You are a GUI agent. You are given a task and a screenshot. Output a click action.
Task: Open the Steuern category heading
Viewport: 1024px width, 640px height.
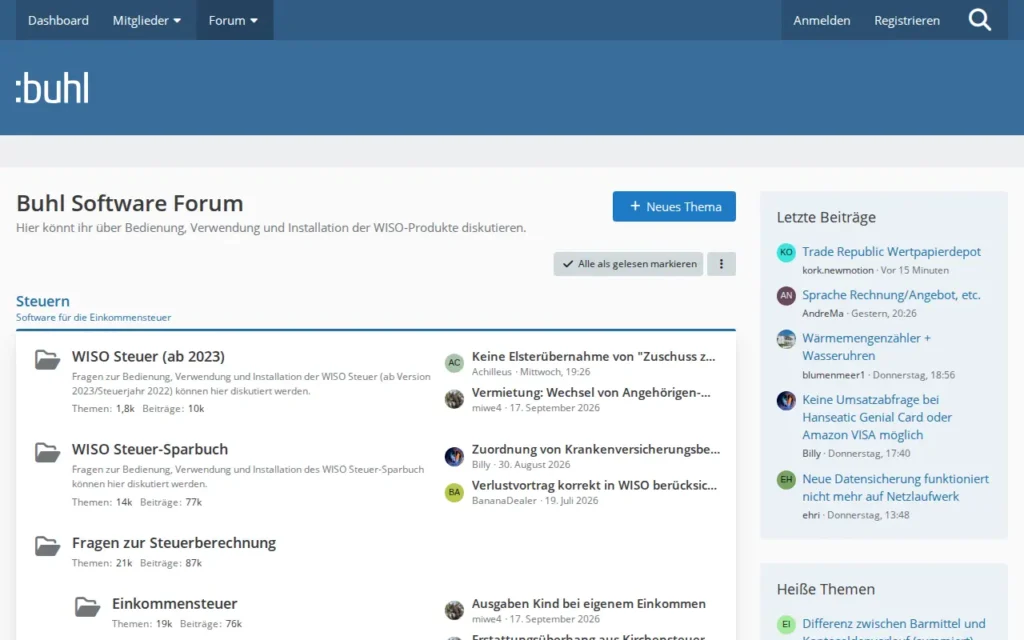click(42, 301)
